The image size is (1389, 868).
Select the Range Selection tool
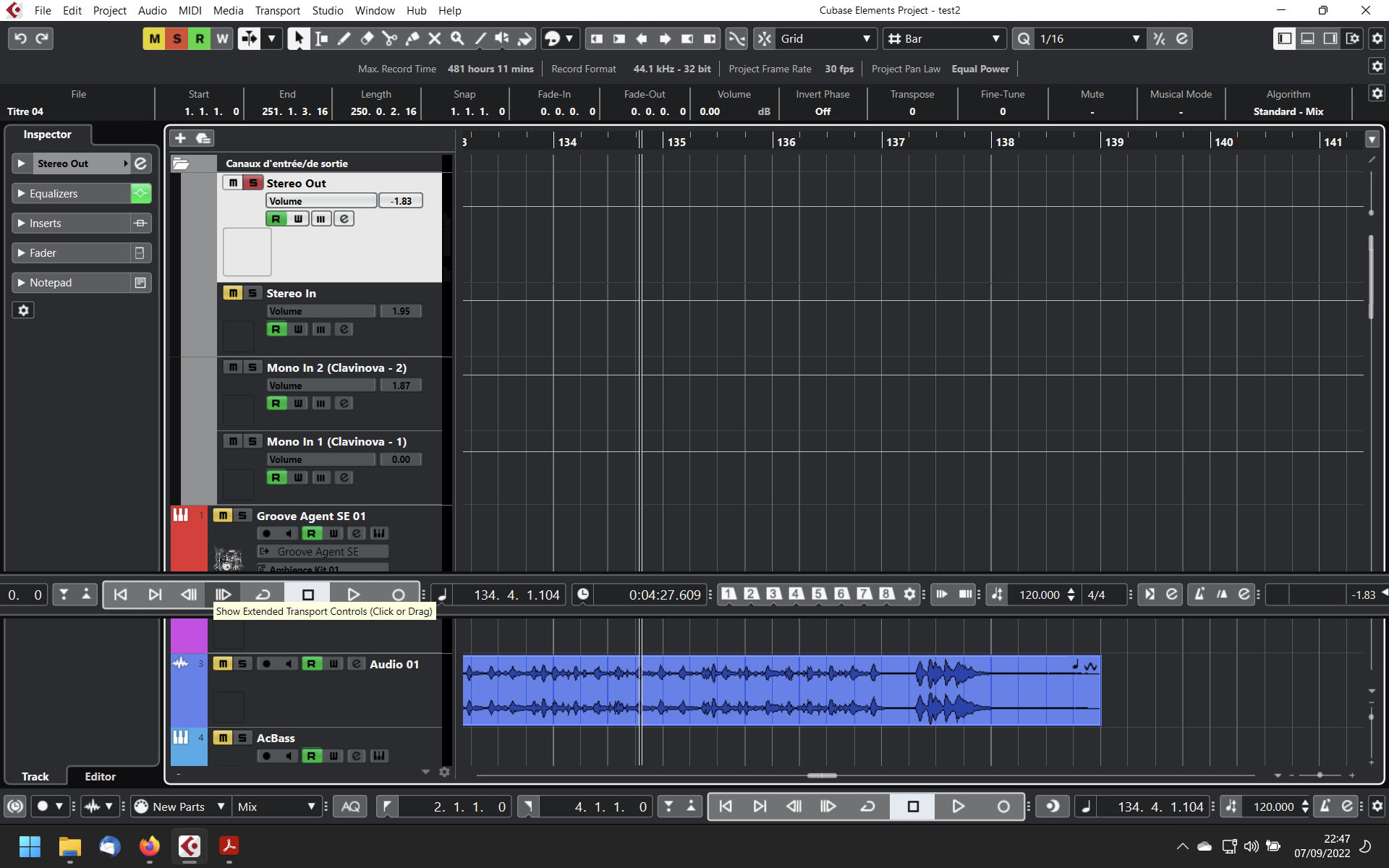321,39
